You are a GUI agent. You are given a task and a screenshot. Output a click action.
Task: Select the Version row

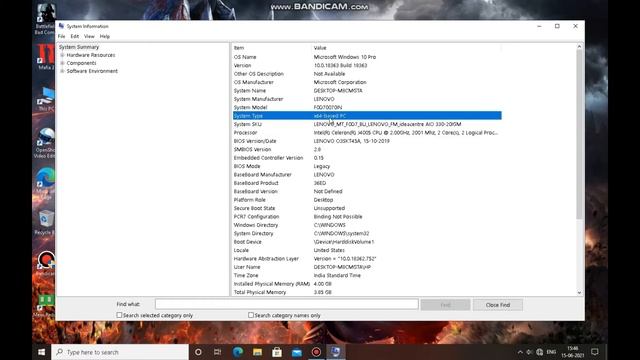[367, 65]
